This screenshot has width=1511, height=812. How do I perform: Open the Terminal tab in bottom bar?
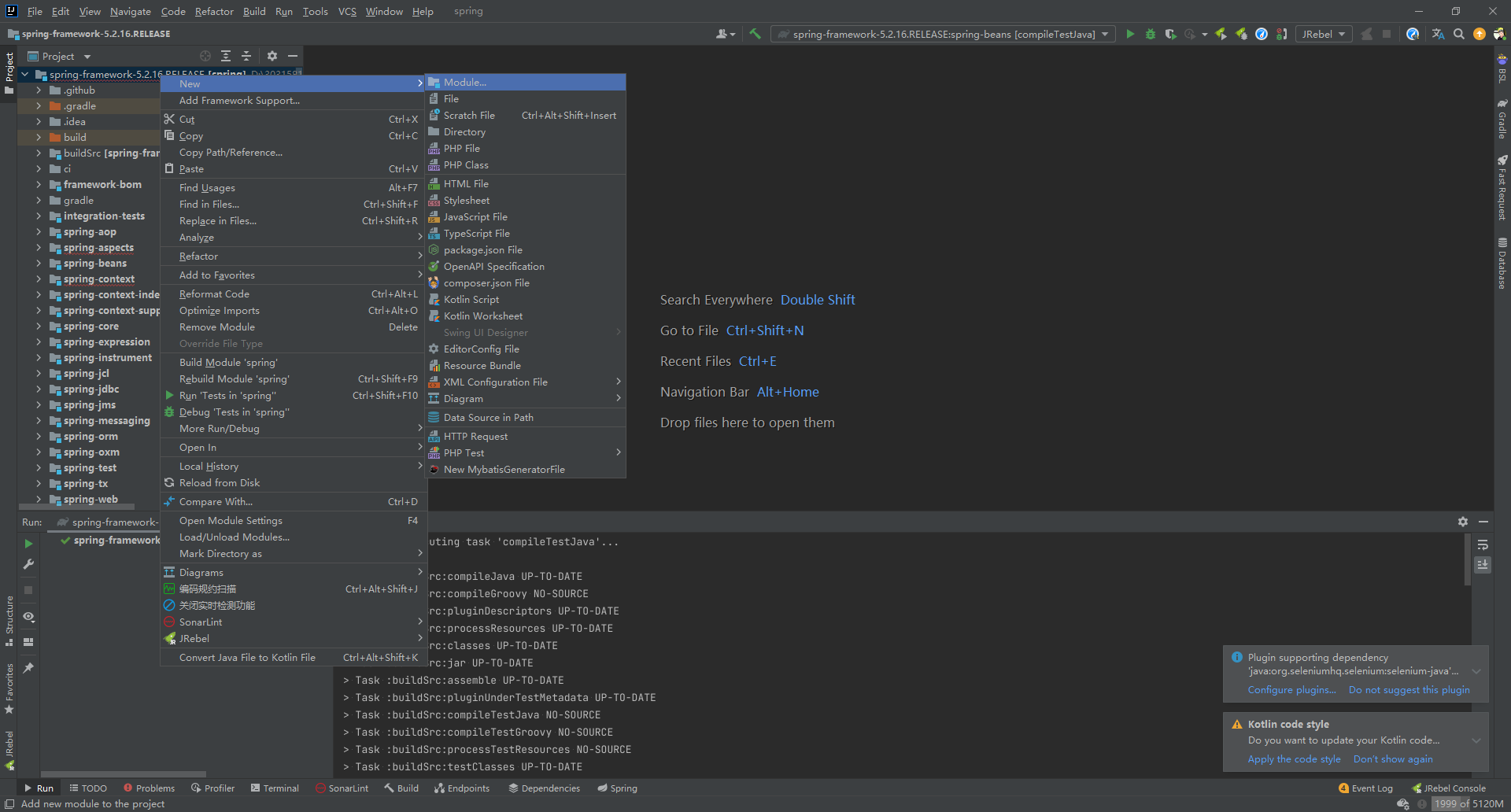[275, 788]
